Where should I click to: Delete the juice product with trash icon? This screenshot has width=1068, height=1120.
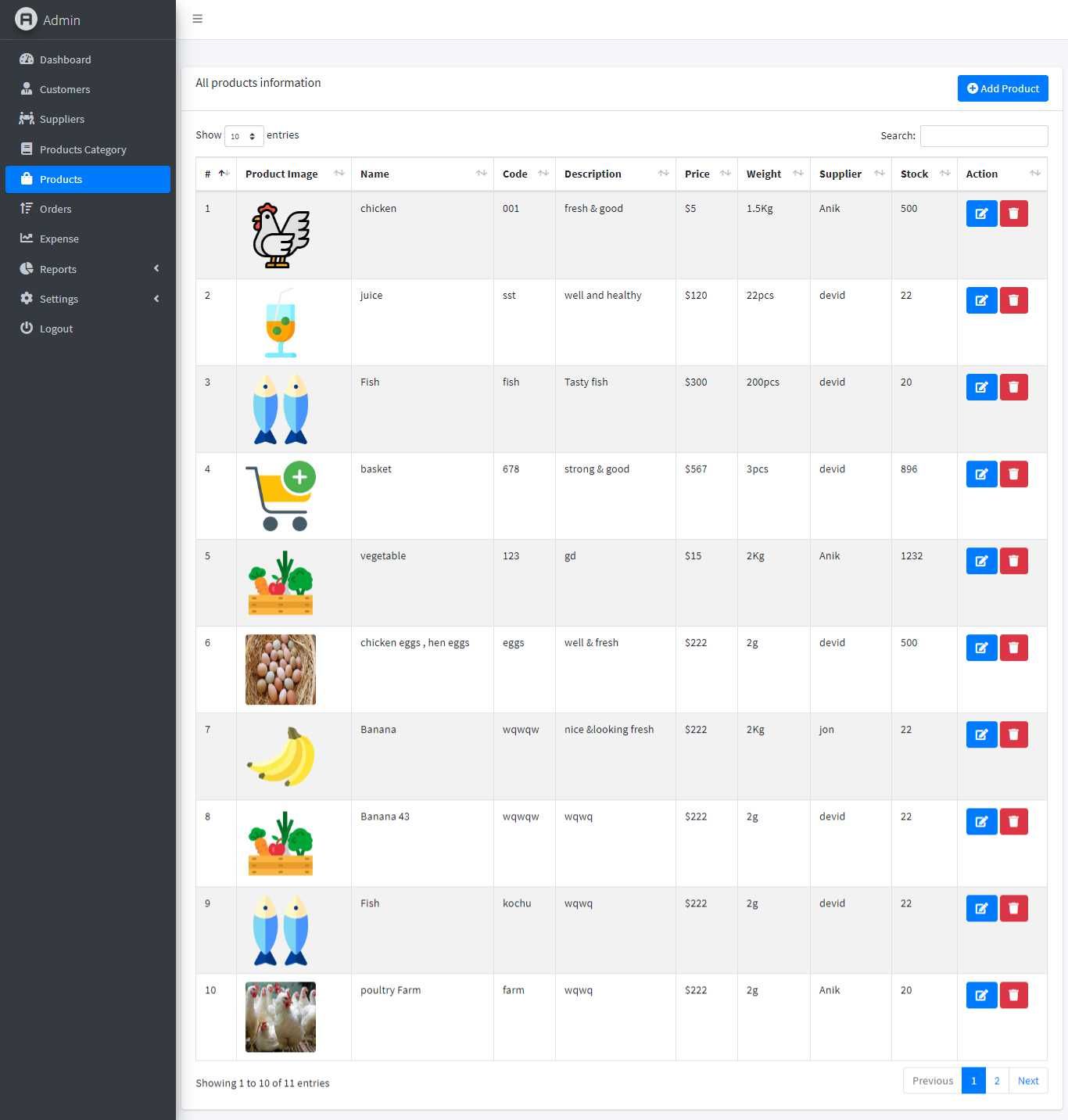1013,300
